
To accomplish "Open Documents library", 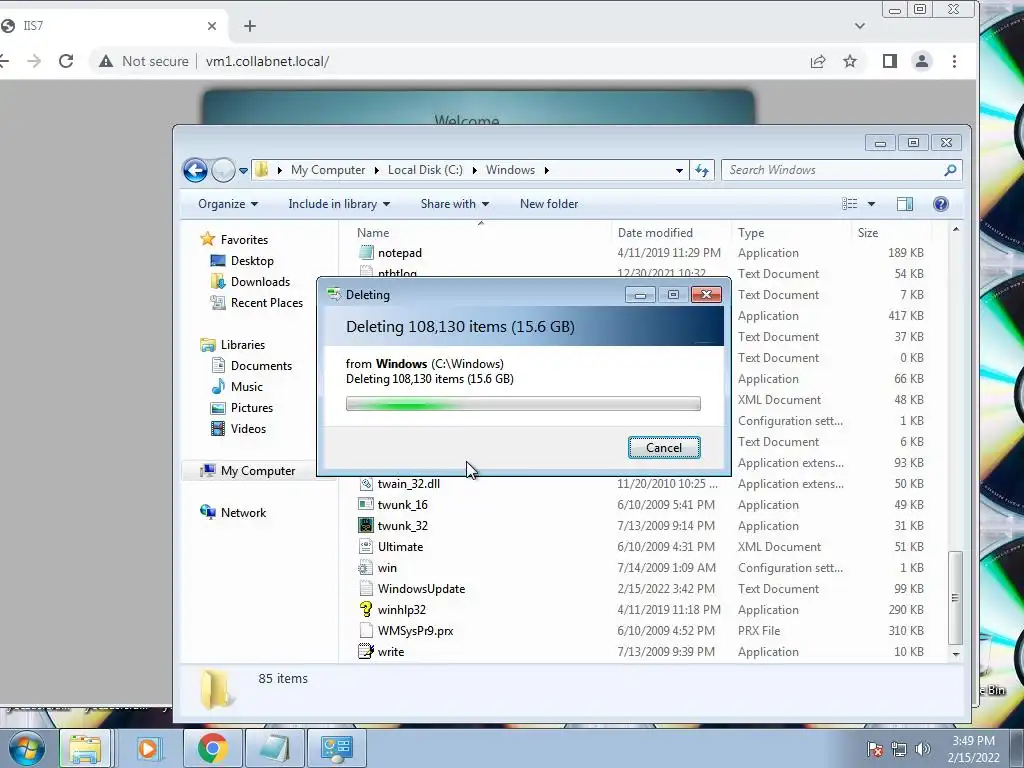I will (261, 366).
